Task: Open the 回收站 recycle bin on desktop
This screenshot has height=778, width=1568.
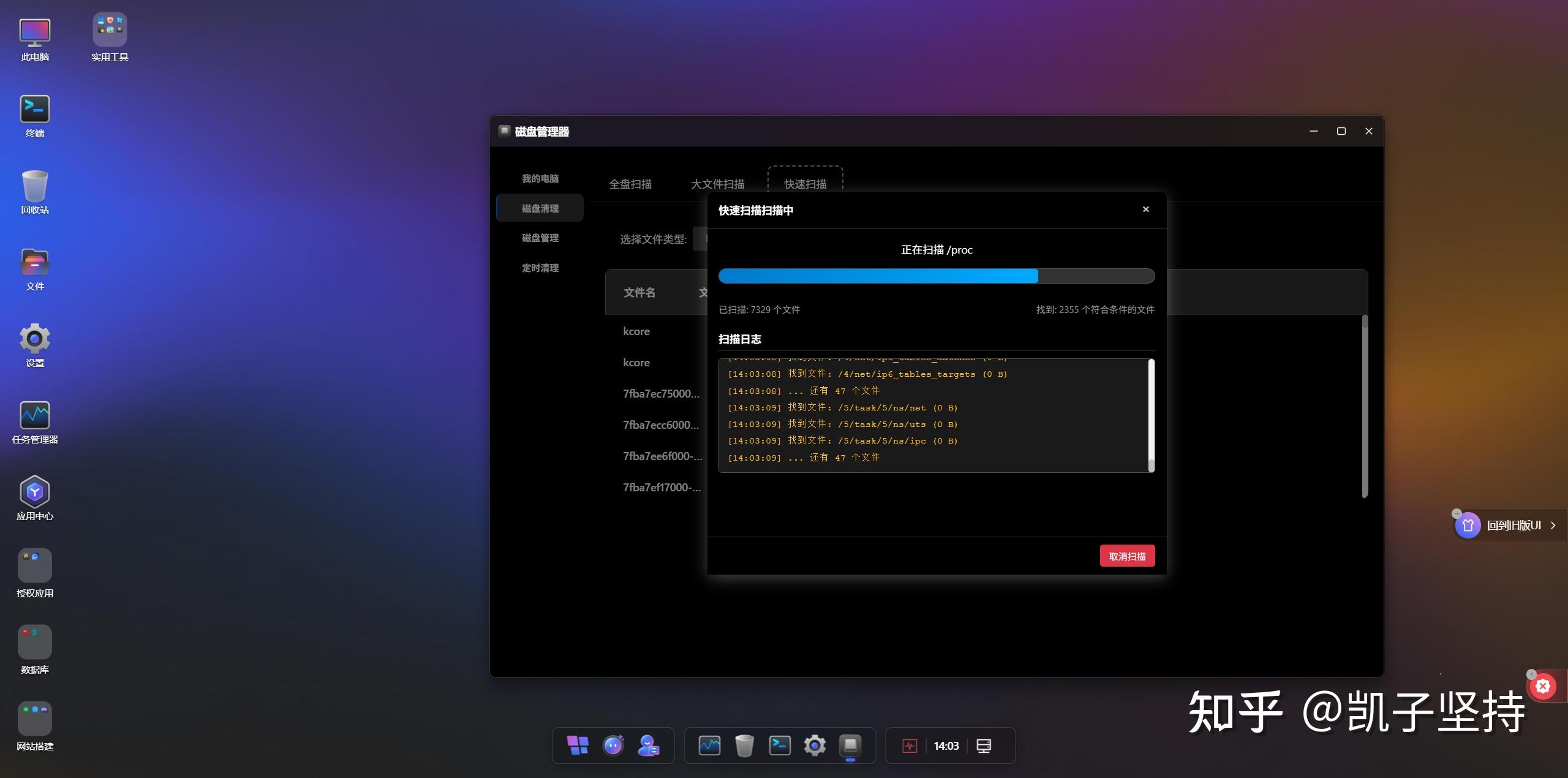Action: 35,187
